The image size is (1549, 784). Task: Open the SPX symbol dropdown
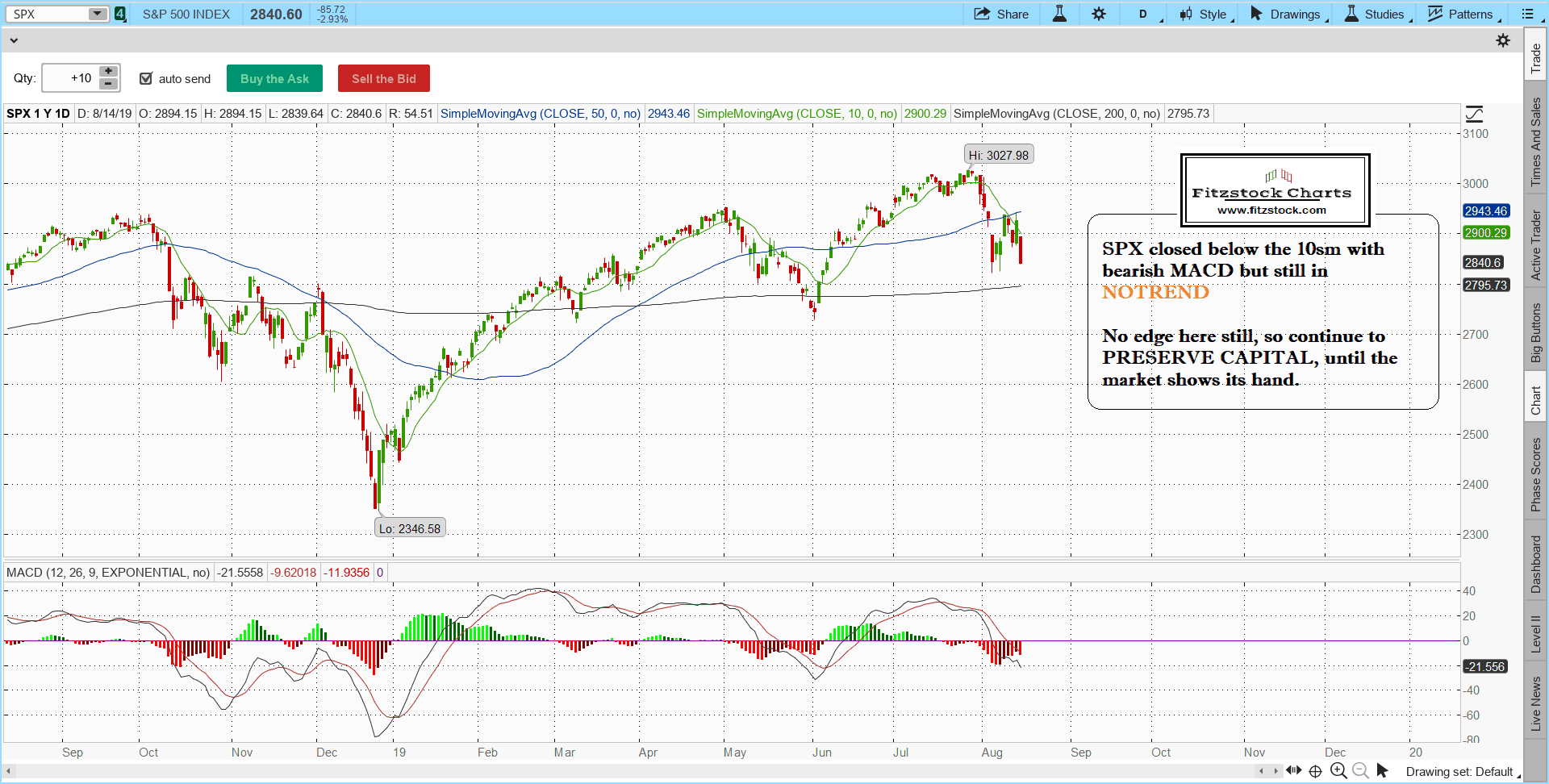point(97,14)
